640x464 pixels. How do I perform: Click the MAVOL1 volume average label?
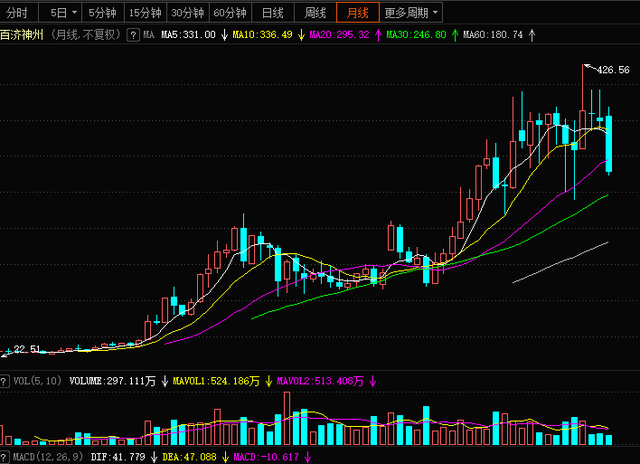[x=216, y=381]
